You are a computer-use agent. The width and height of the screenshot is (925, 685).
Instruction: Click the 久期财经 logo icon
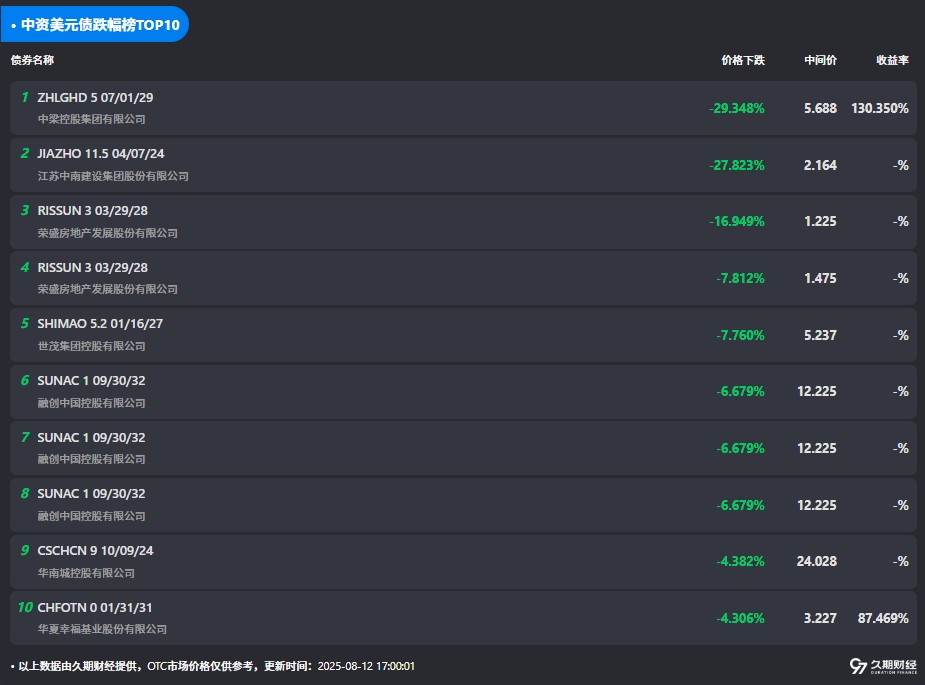coord(858,666)
